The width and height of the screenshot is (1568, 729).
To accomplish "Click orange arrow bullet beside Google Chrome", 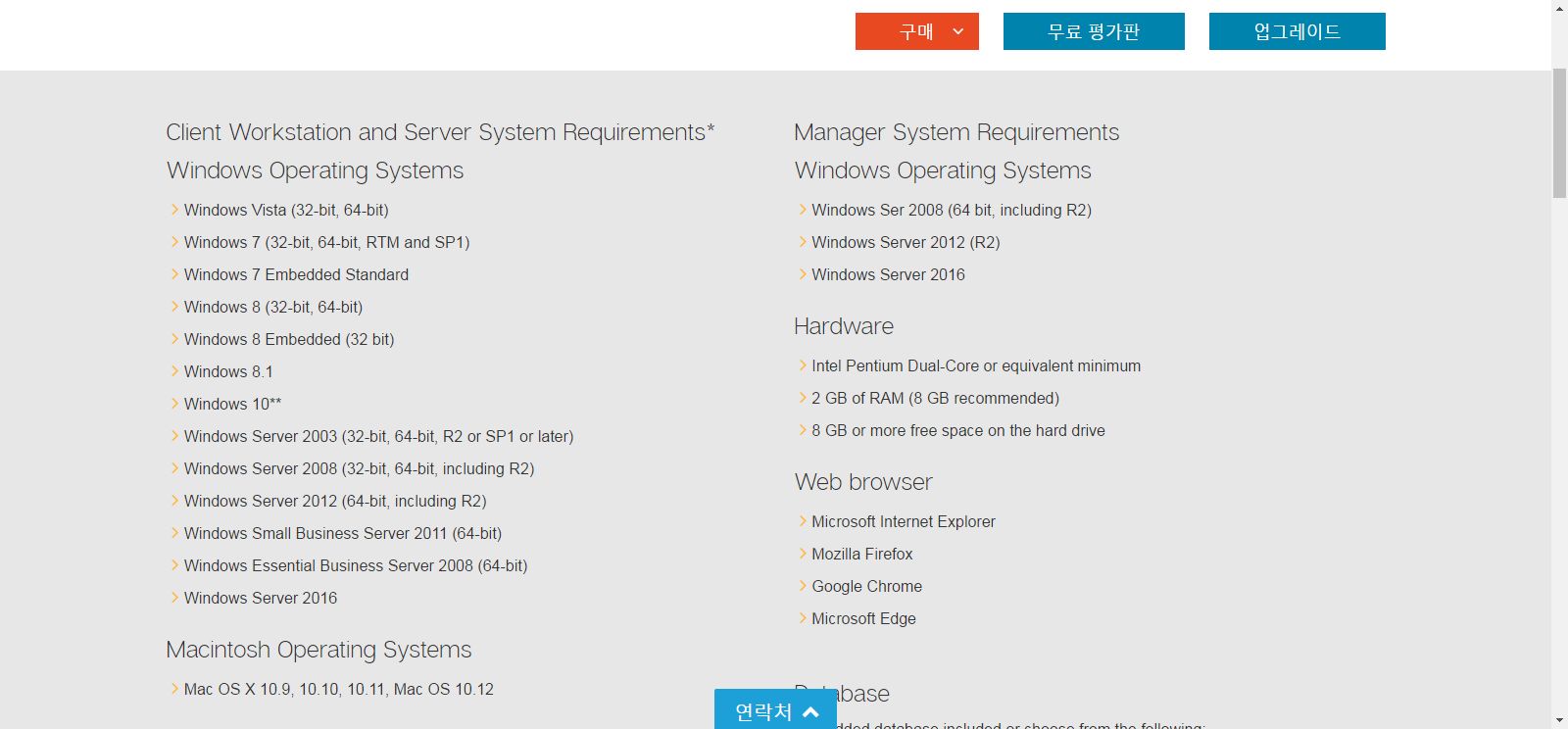I will [803, 585].
